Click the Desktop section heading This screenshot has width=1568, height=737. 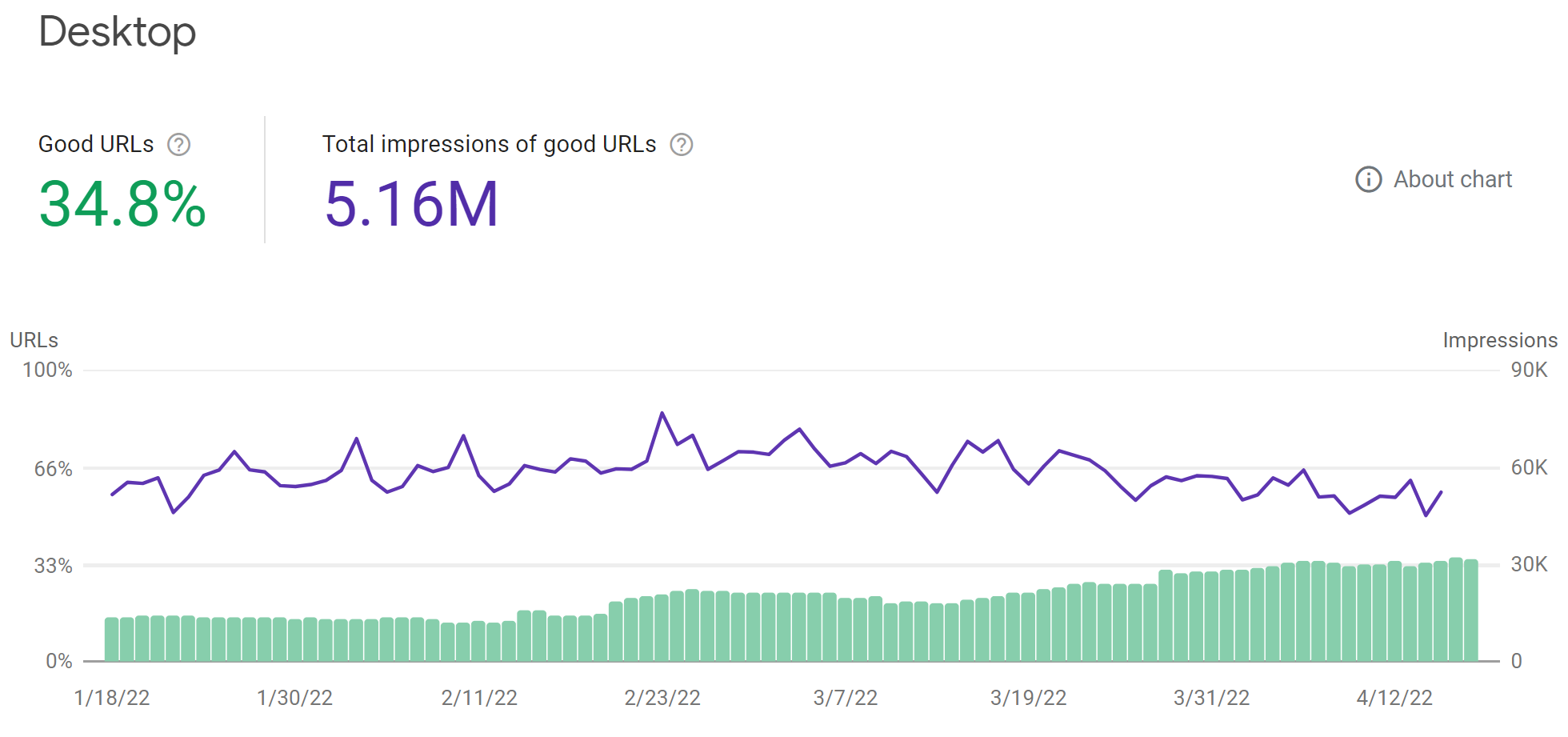[118, 32]
